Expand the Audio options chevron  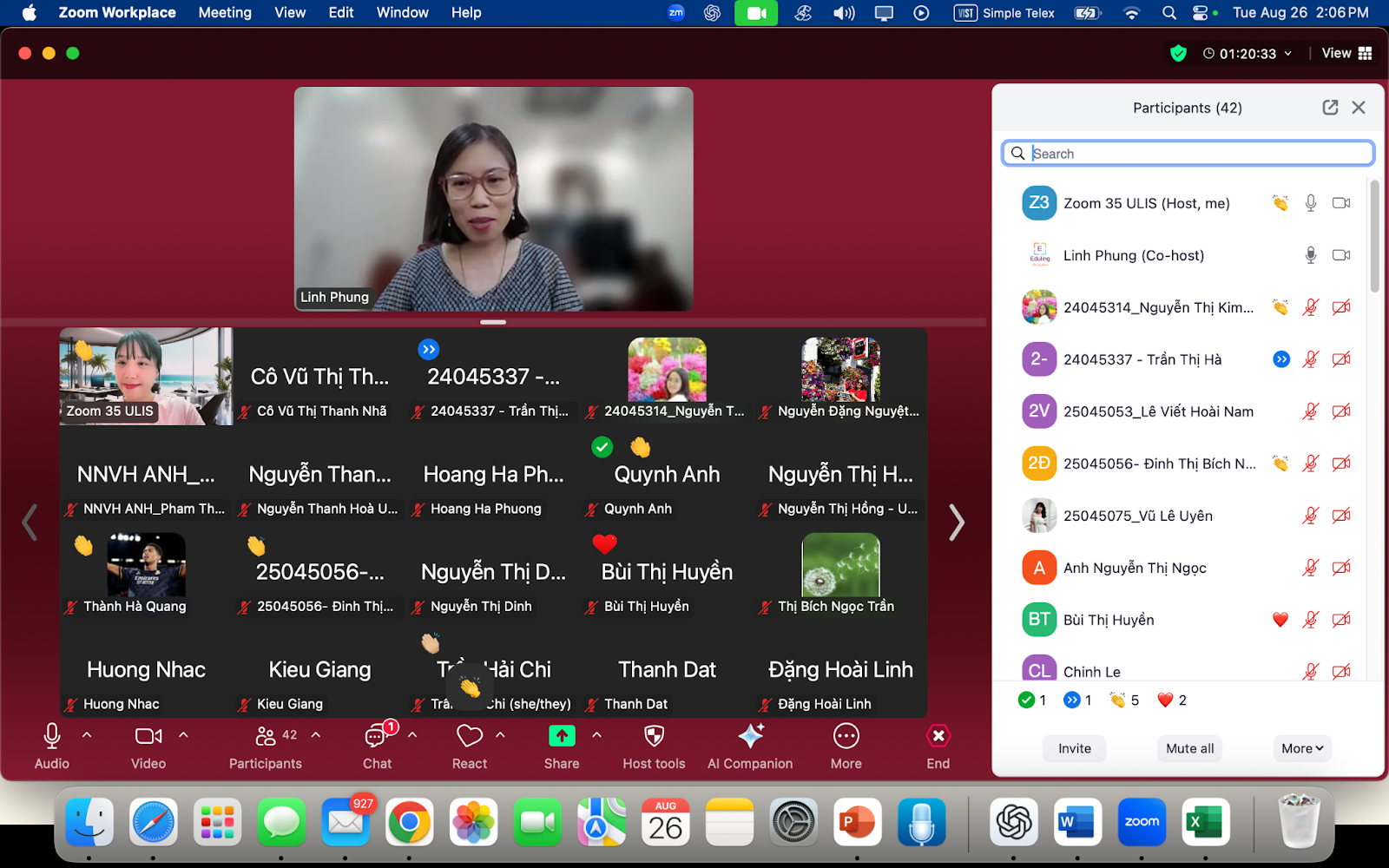[x=87, y=735]
